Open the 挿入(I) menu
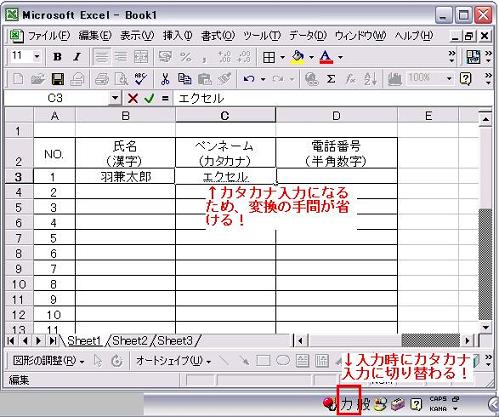Image resolution: width=499 pixels, height=417 pixels. pyautogui.click(x=178, y=36)
